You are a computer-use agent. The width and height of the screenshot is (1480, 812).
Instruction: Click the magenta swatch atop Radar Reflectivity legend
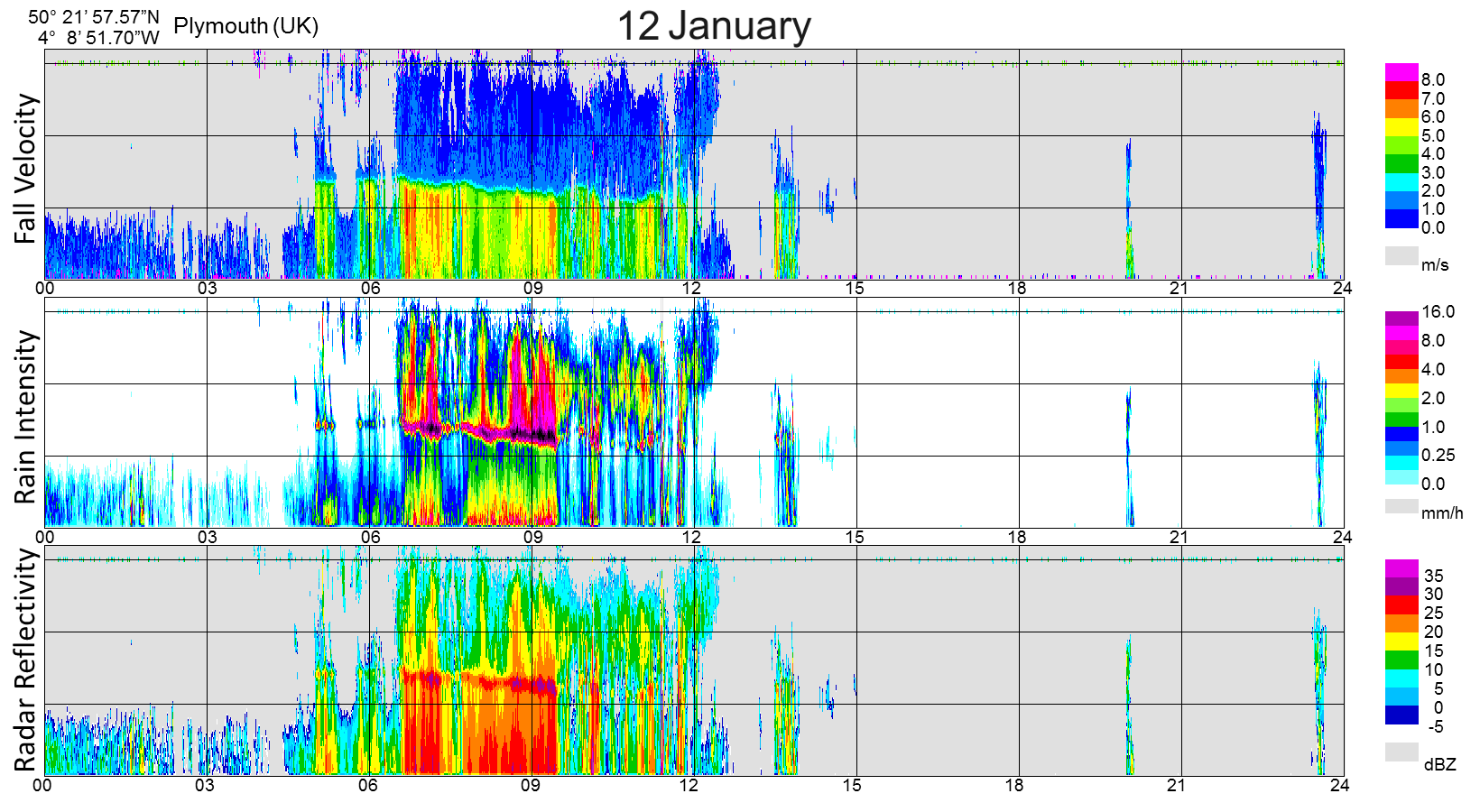(x=1401, y=568)
